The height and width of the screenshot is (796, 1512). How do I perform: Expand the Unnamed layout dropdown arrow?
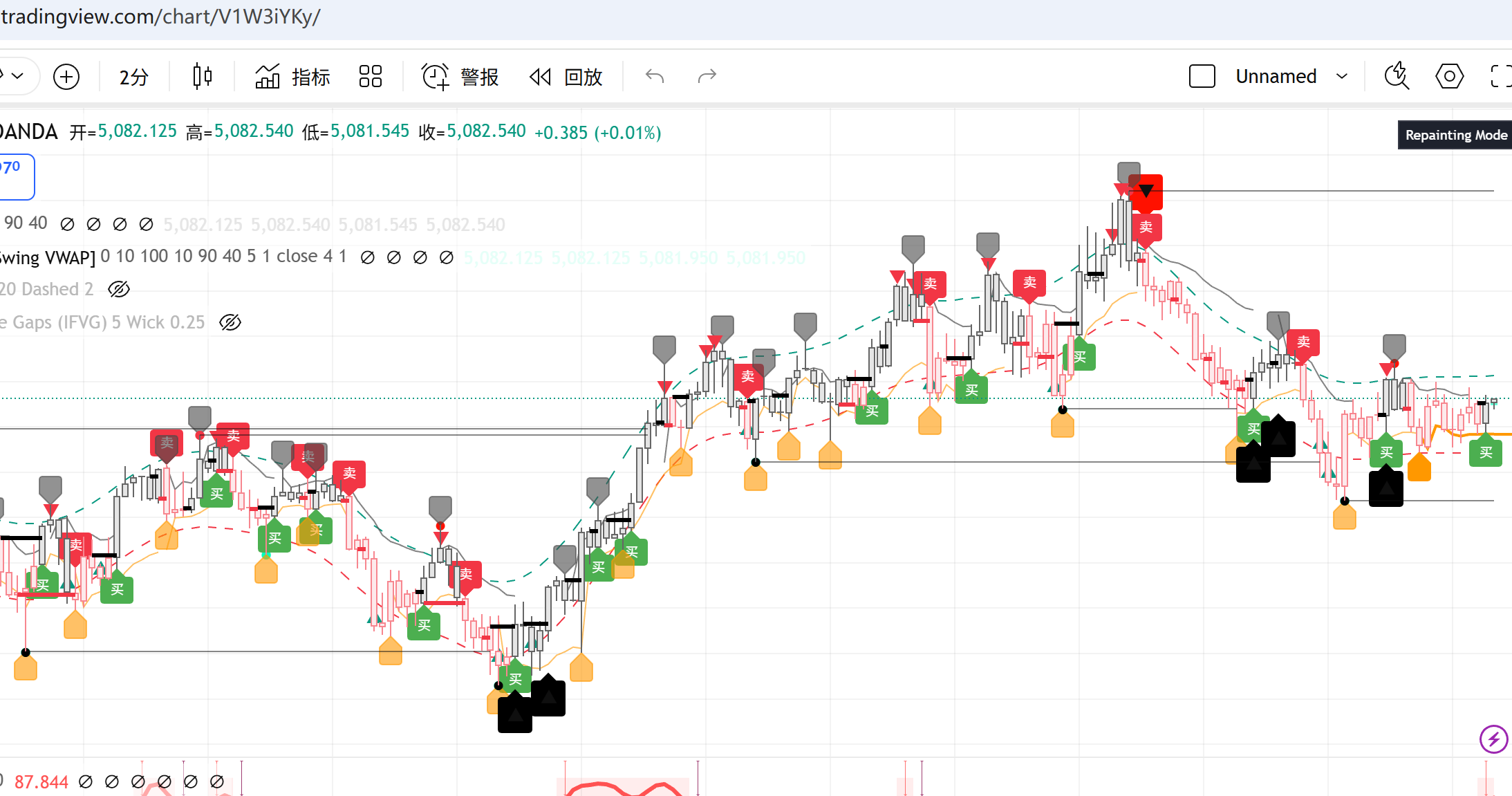point(1342,76)
